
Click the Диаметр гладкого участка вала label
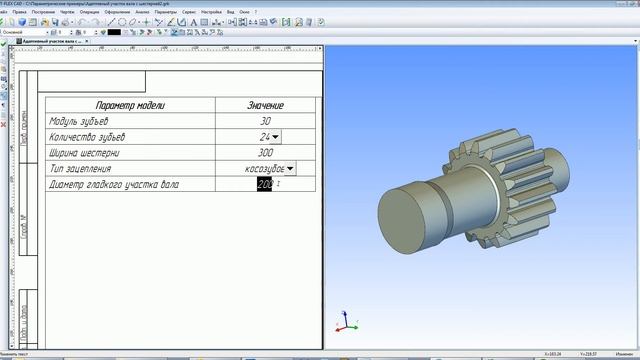114,184
